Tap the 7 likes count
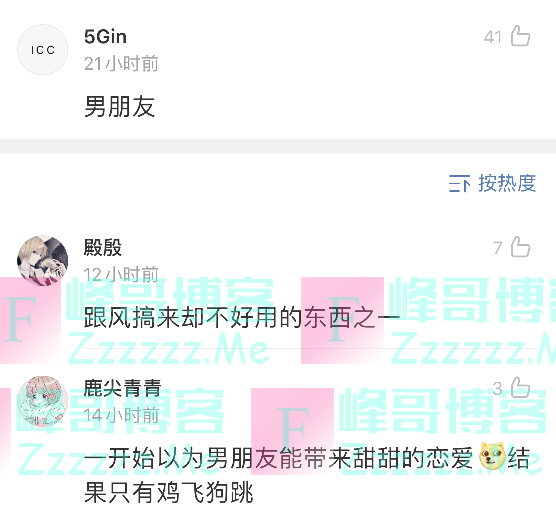This screenshot has width=556, height=518. point(498,248)
